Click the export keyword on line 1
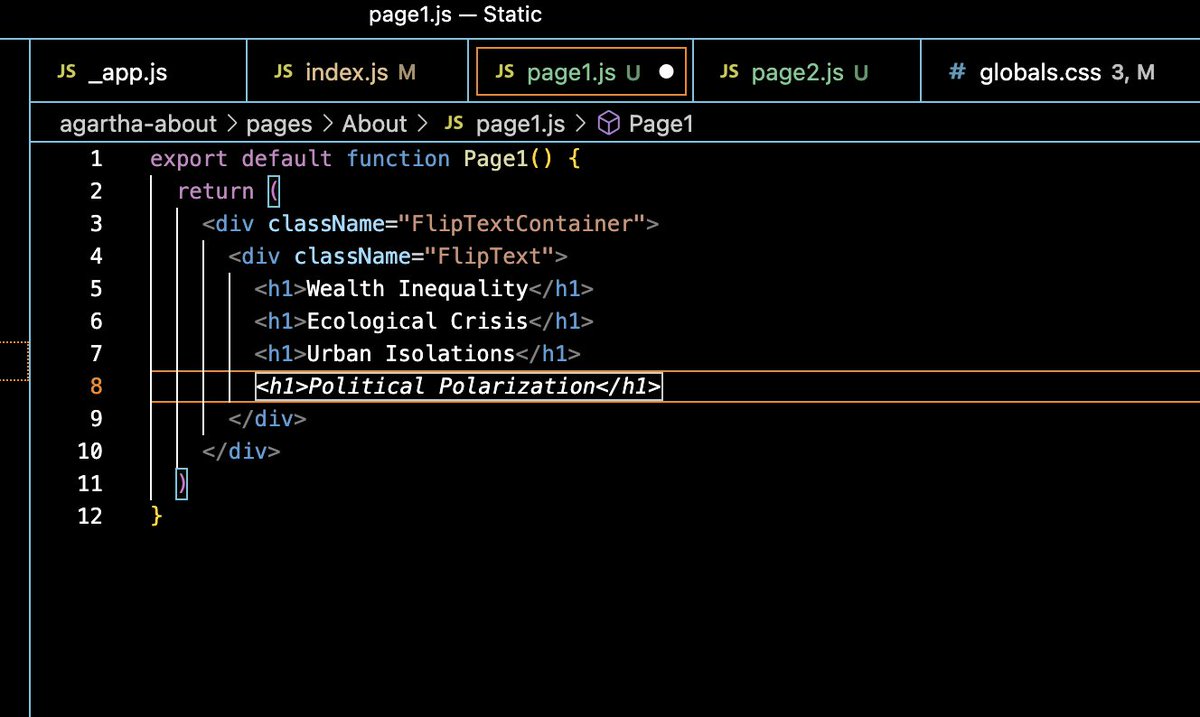Viewport: 1200px width, 717px height. 188,159
